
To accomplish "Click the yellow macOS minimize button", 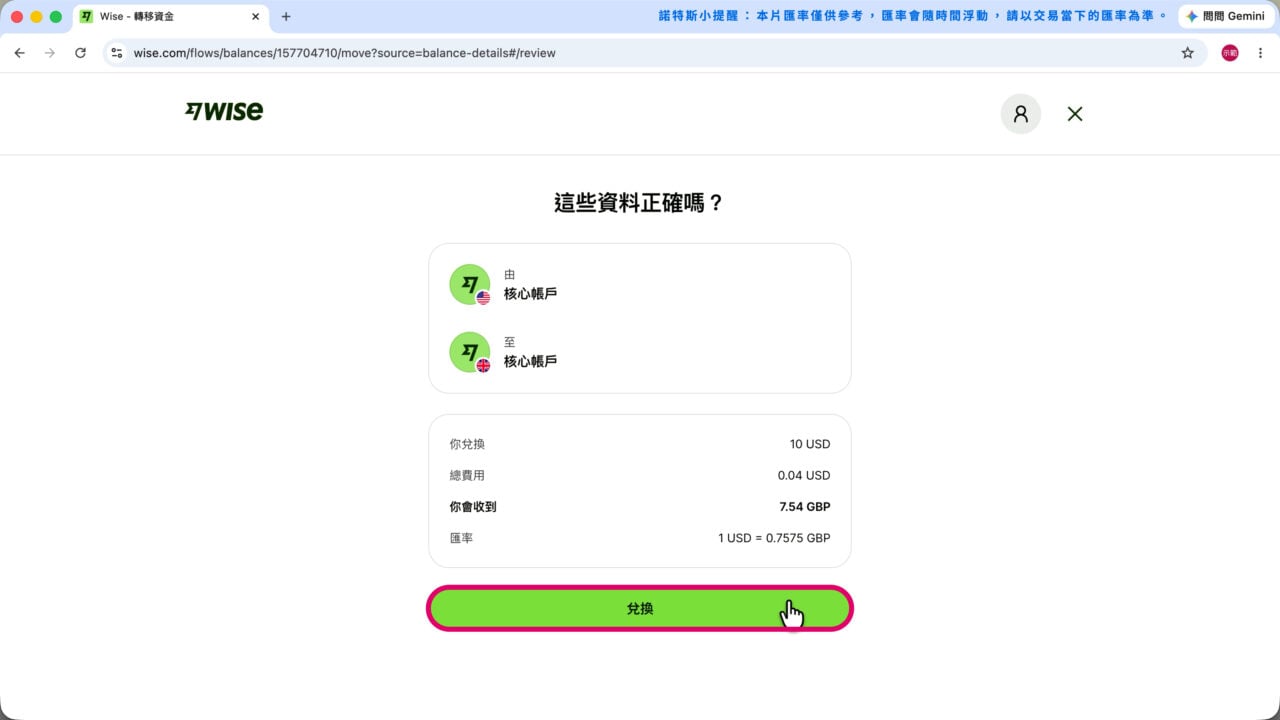I will pos(36,17).
